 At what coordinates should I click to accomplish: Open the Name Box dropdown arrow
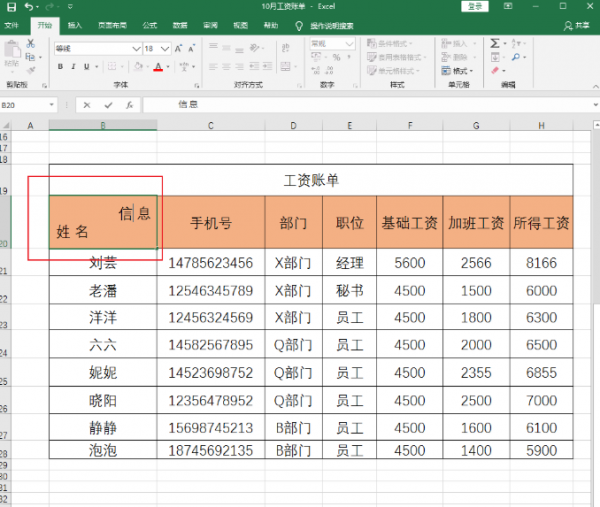click(x=51, y=105)
